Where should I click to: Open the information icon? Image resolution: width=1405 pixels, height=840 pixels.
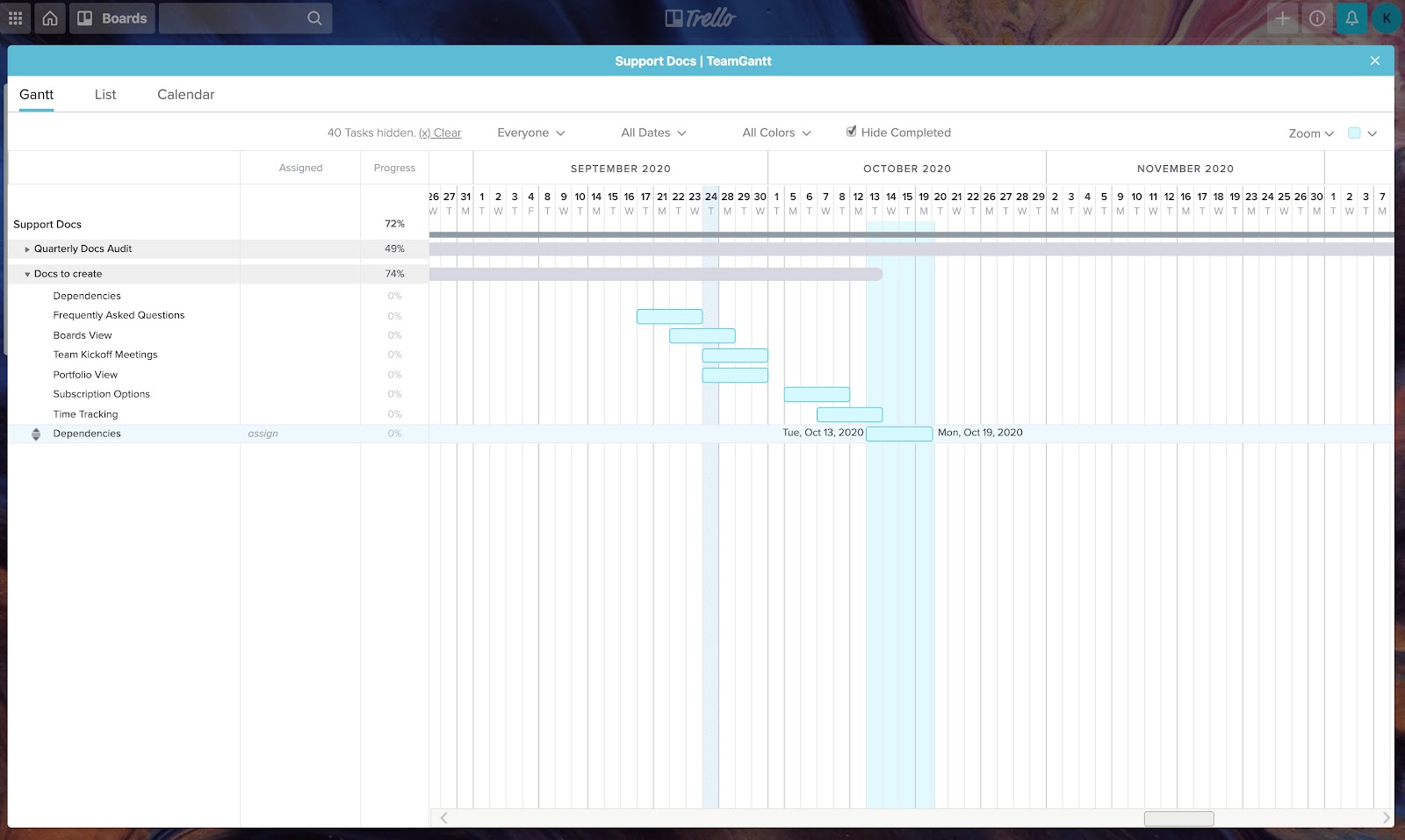coord(1317,18)
